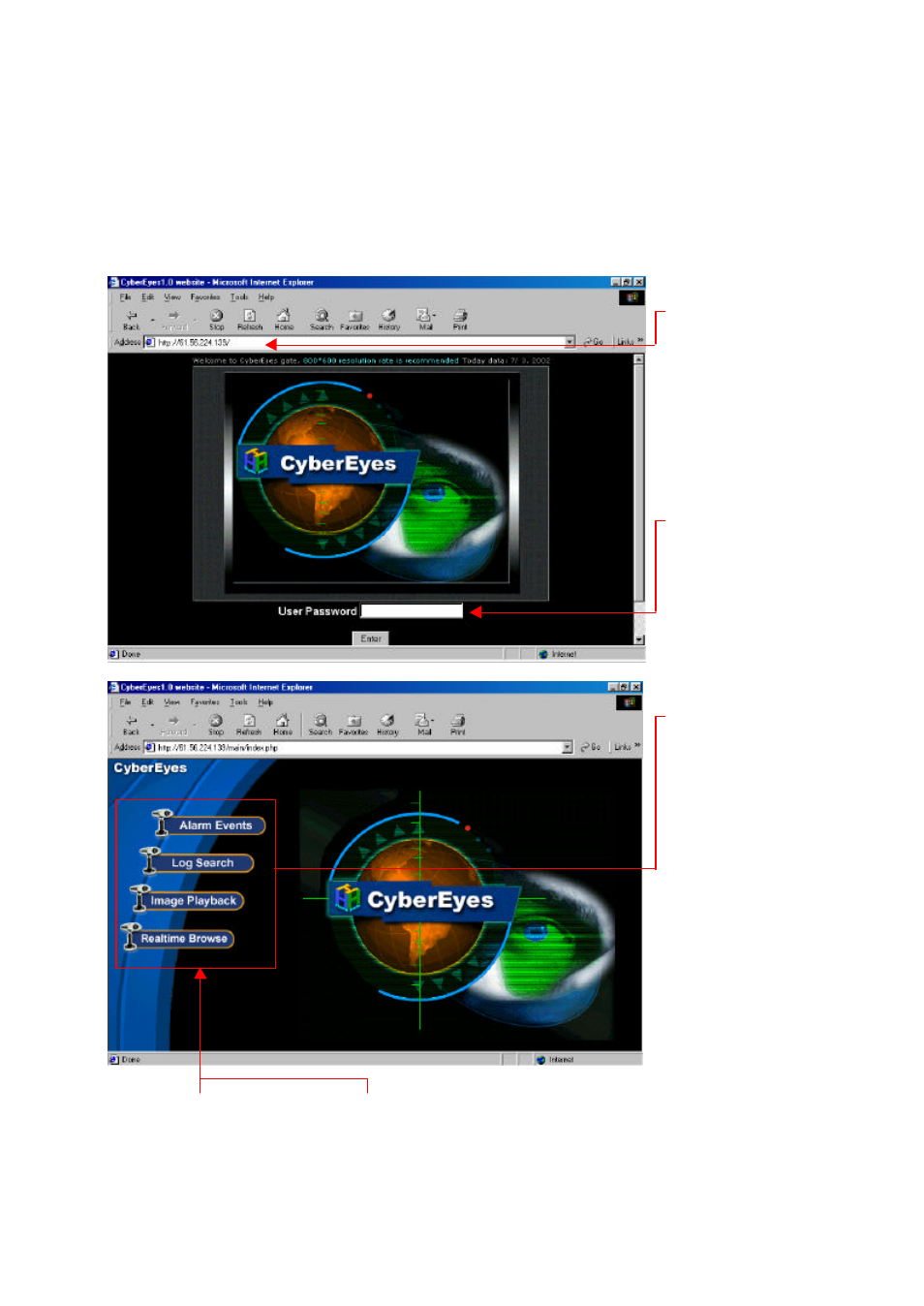Screen dimensions: 924x1306
Task: Click scroll-up arrow in the password login window
Action: [x=639, y=359]
